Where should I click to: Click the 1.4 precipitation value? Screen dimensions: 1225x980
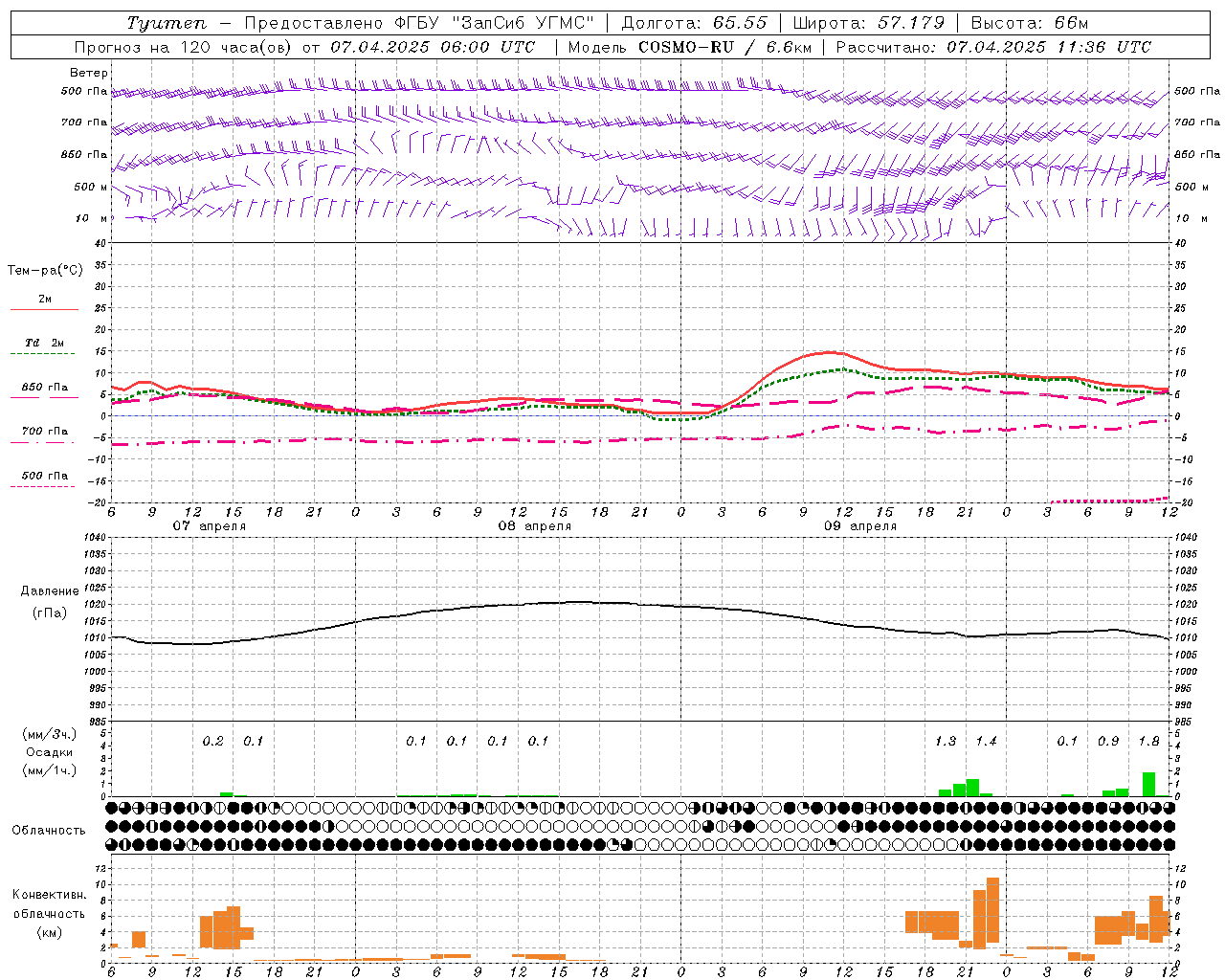pyautogui.click(x=986, y=741)
